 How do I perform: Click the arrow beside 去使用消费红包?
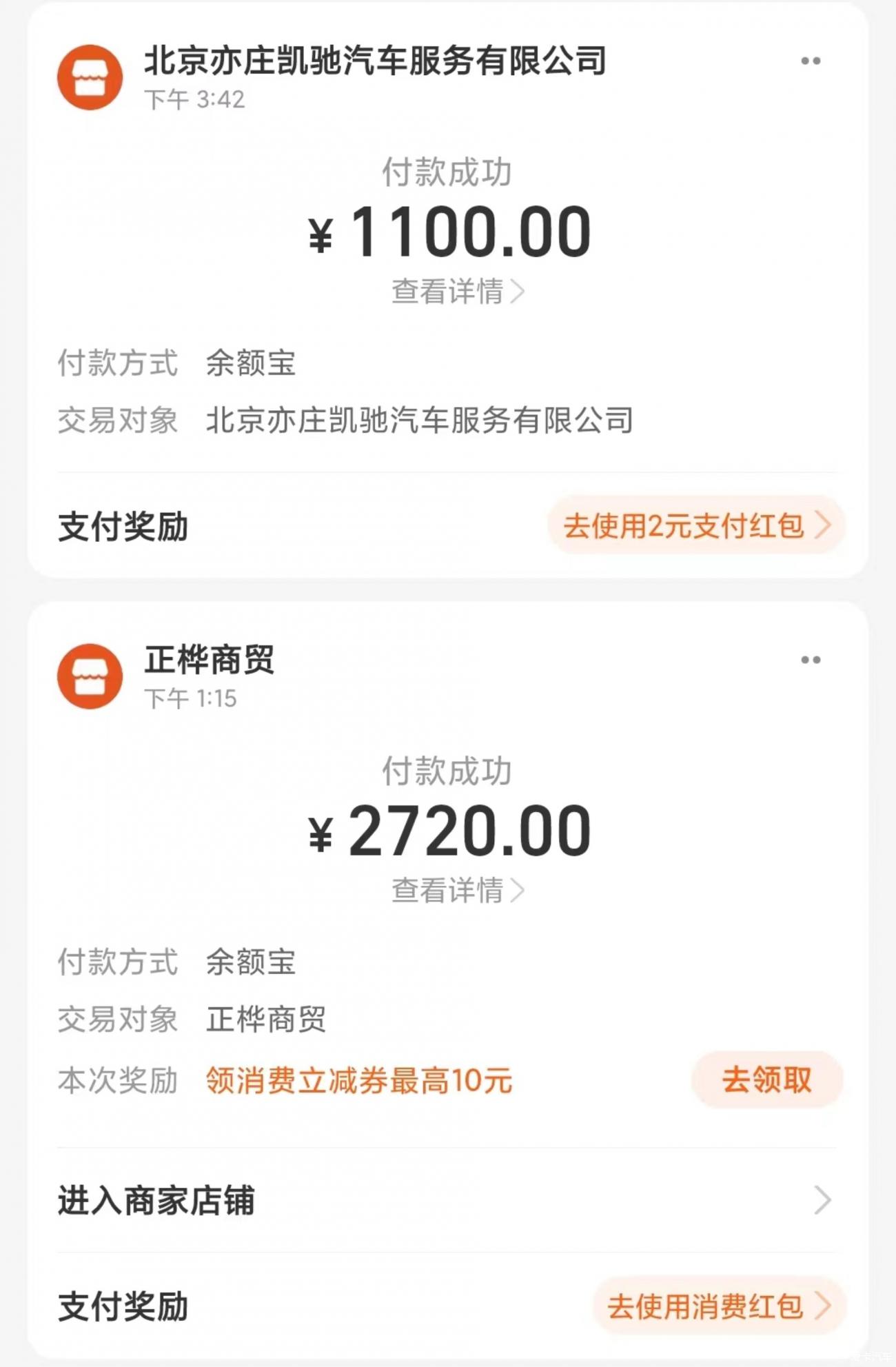pyautogui.click(x=822, y=1306)
